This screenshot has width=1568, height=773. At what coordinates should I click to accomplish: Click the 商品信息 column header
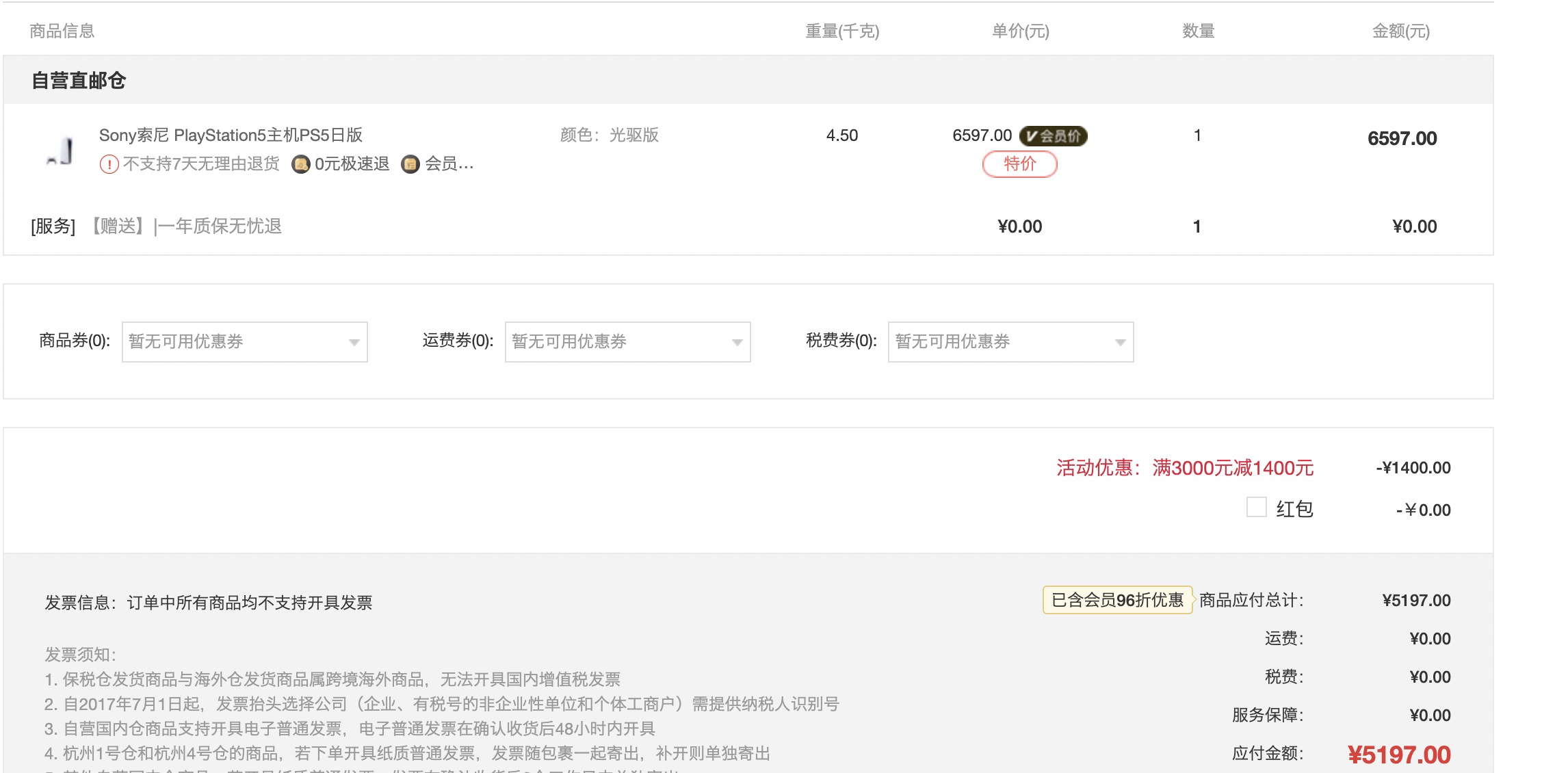62,31
